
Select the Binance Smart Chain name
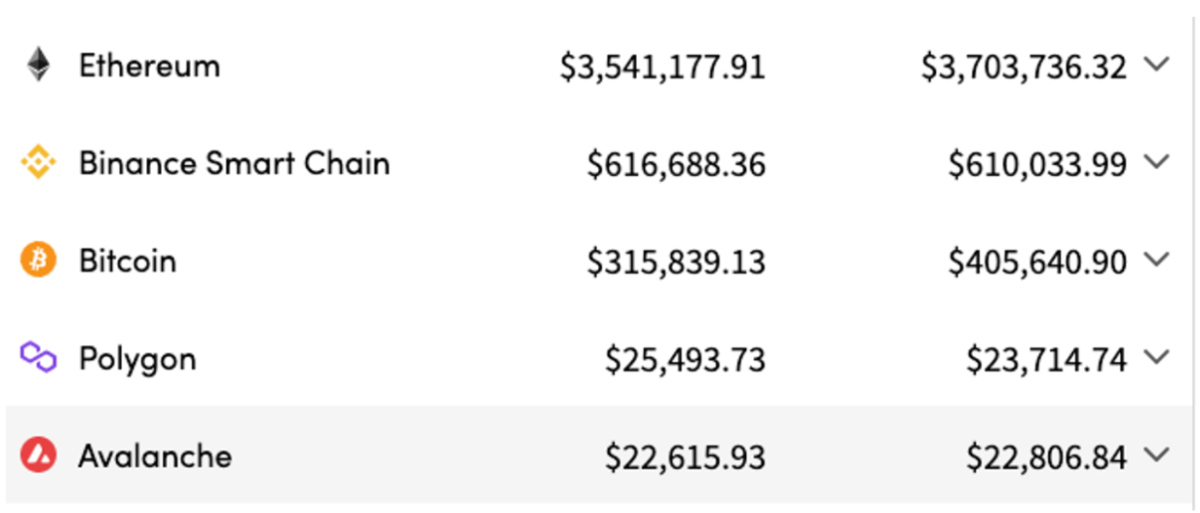tap(234, 163)
